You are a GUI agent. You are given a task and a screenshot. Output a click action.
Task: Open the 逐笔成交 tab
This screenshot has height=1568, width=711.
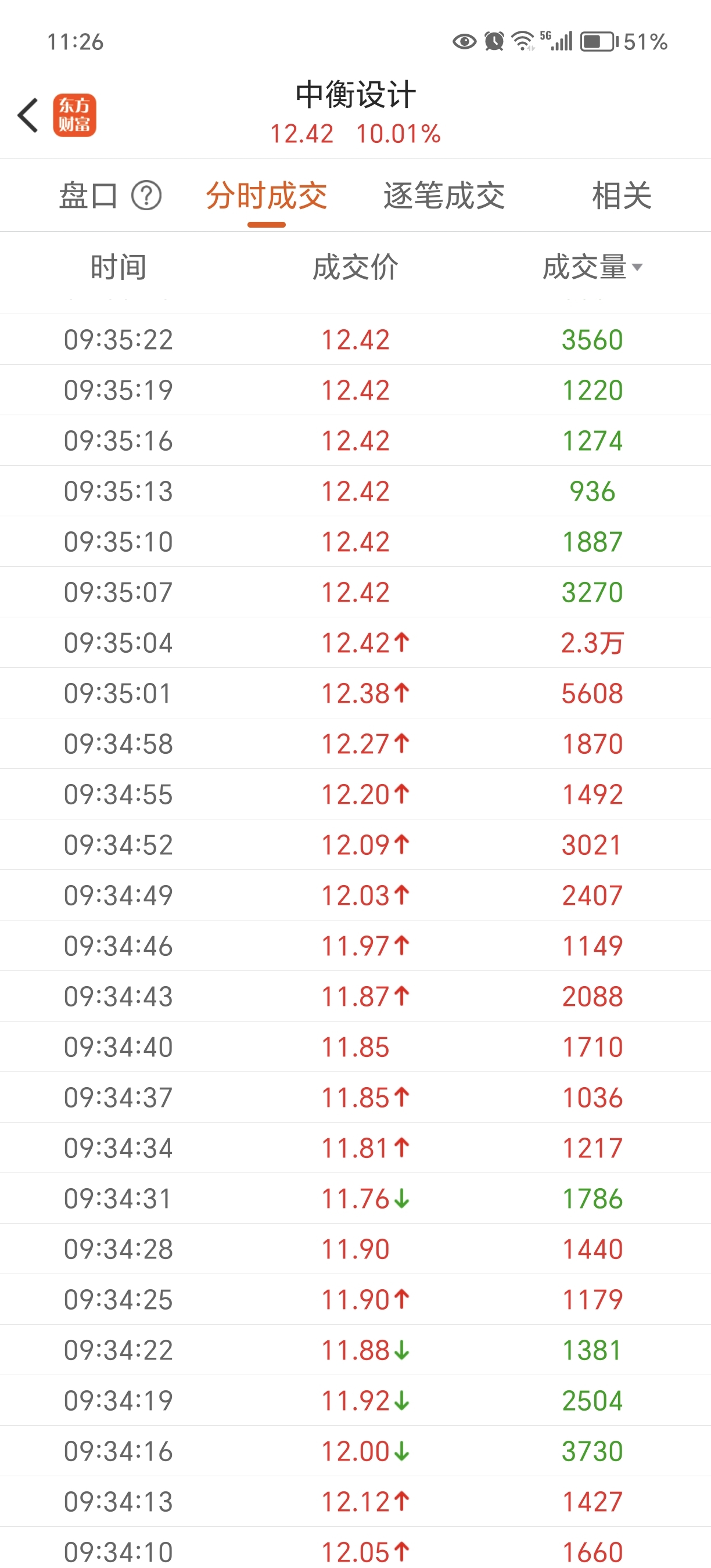[x=444, y=196]
